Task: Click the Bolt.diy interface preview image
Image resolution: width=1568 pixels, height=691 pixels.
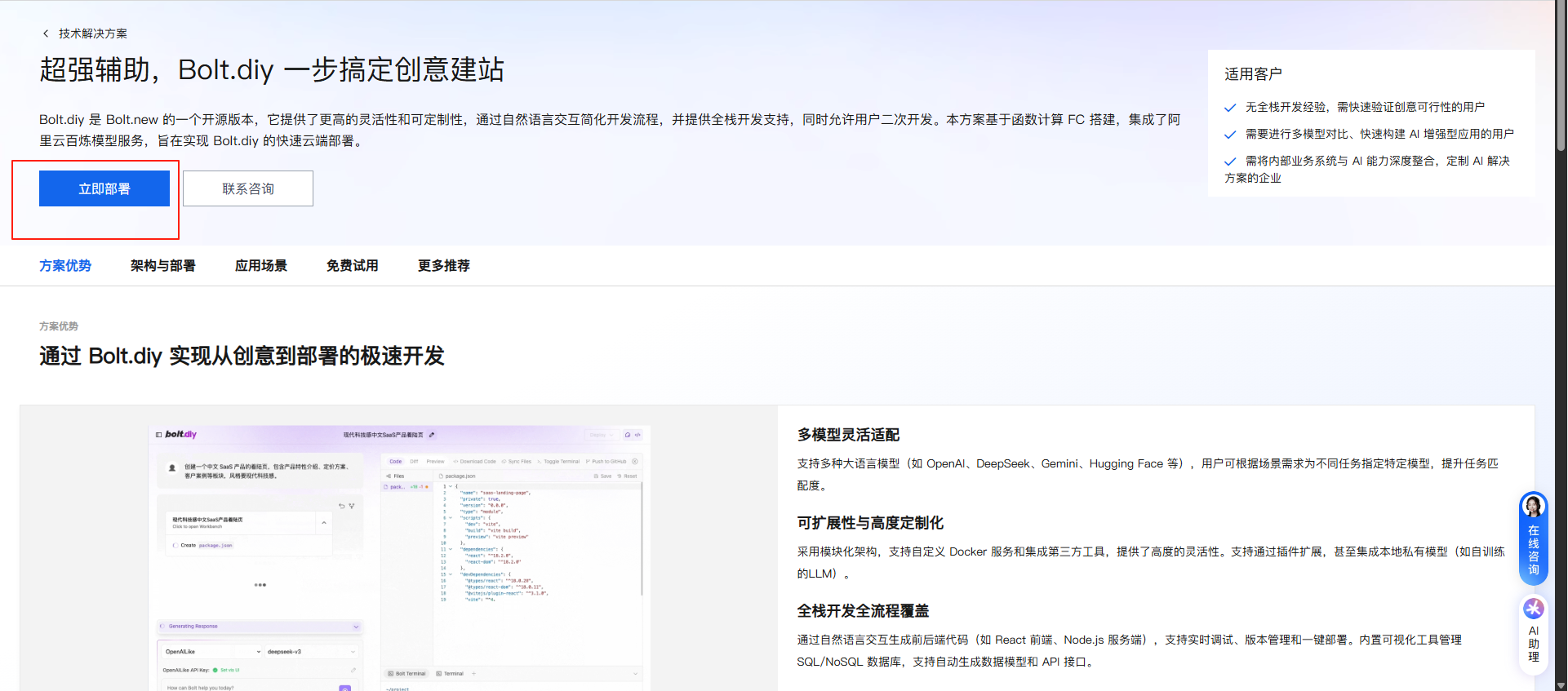Action: 399,557
